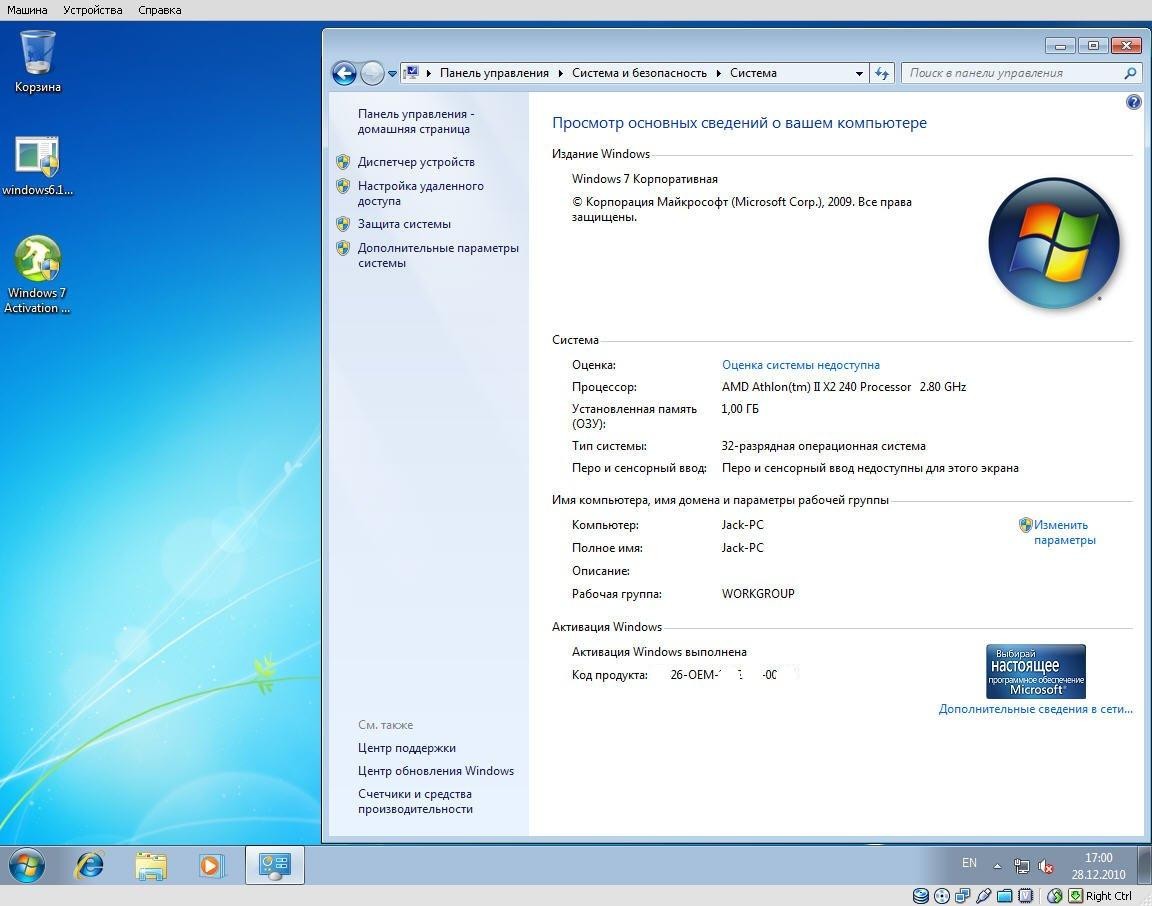Click the genuine Microsoft software badge

(x=1036, y=671)
